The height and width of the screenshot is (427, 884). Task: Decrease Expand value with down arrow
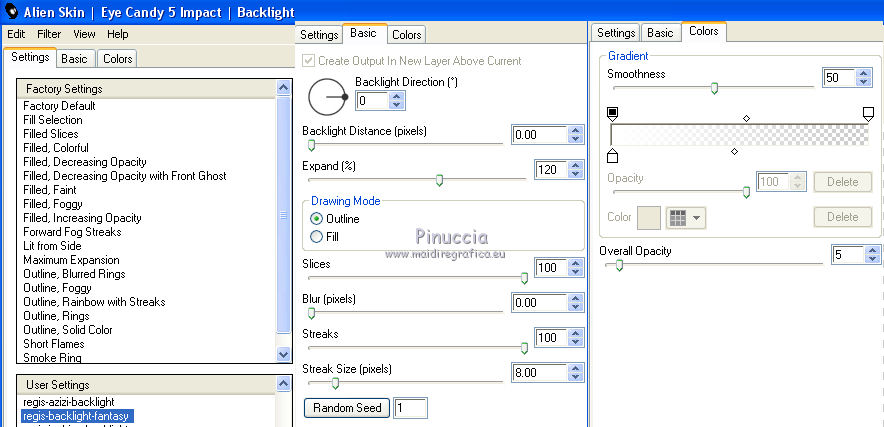[x=575, y=174]
